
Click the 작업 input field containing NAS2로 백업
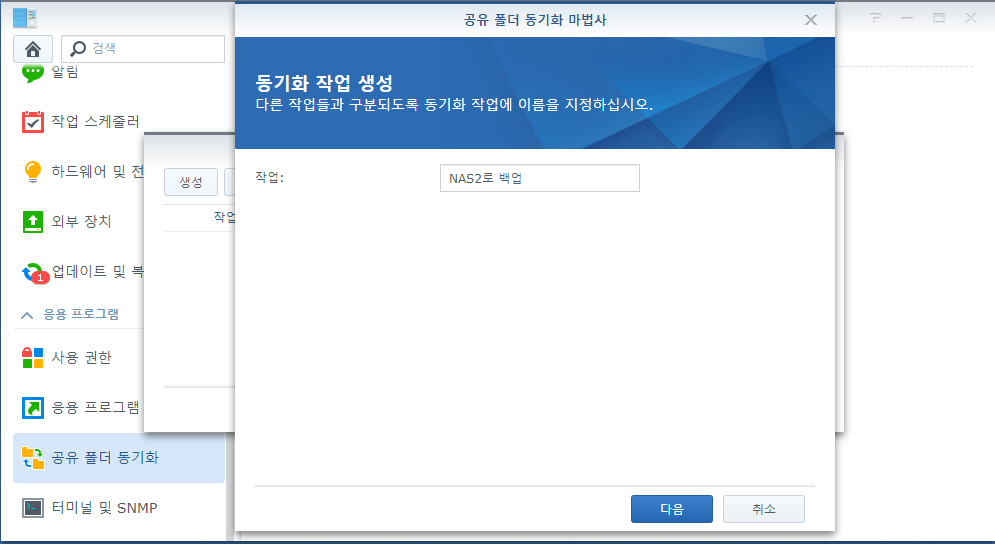(x=539, y=178)
